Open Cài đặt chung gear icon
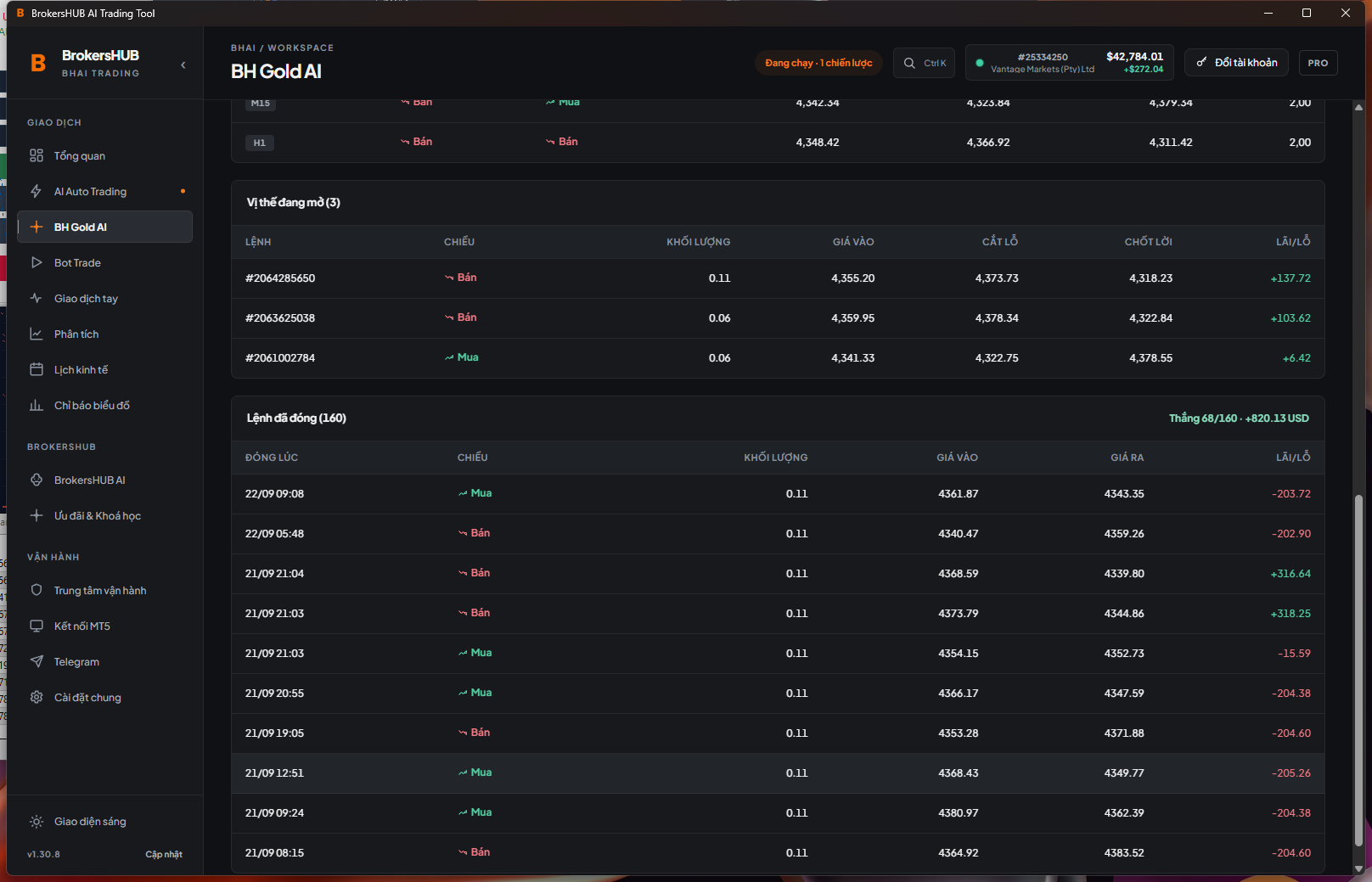The height and width of the screenshot is (882, 1372). (37, 697)
